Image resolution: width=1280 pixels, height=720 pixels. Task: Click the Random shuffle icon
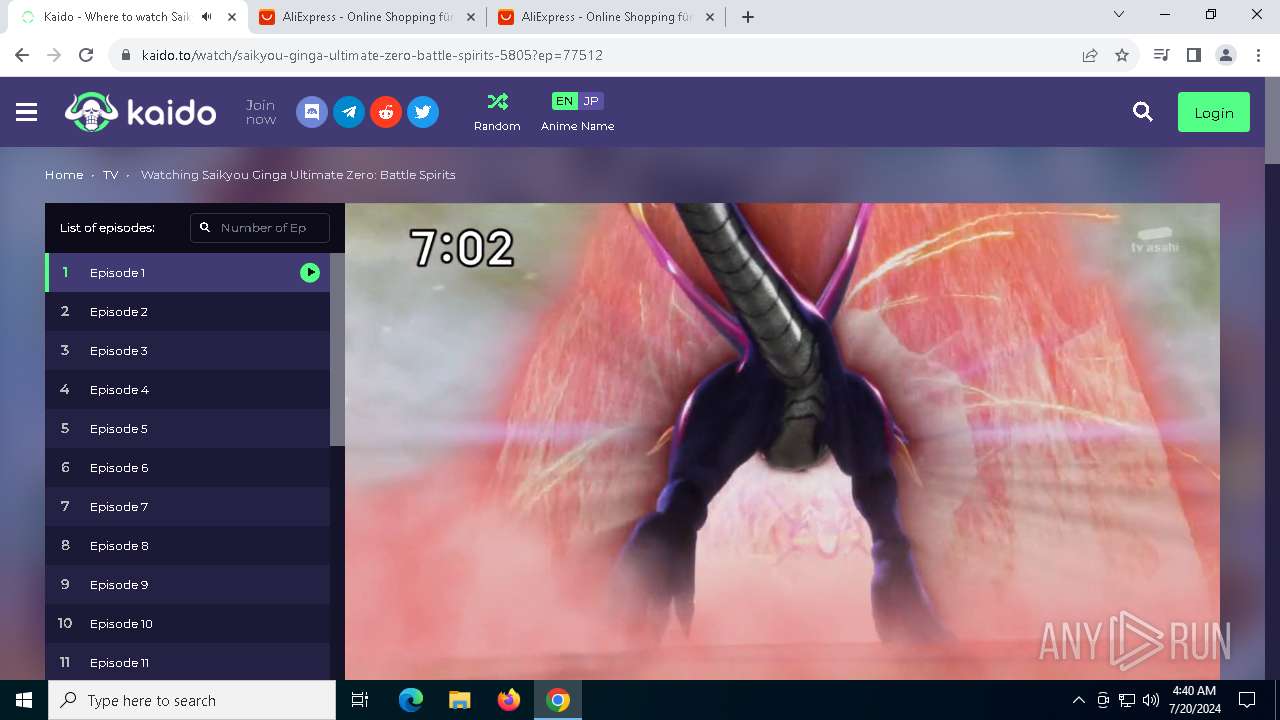point(497,101)
